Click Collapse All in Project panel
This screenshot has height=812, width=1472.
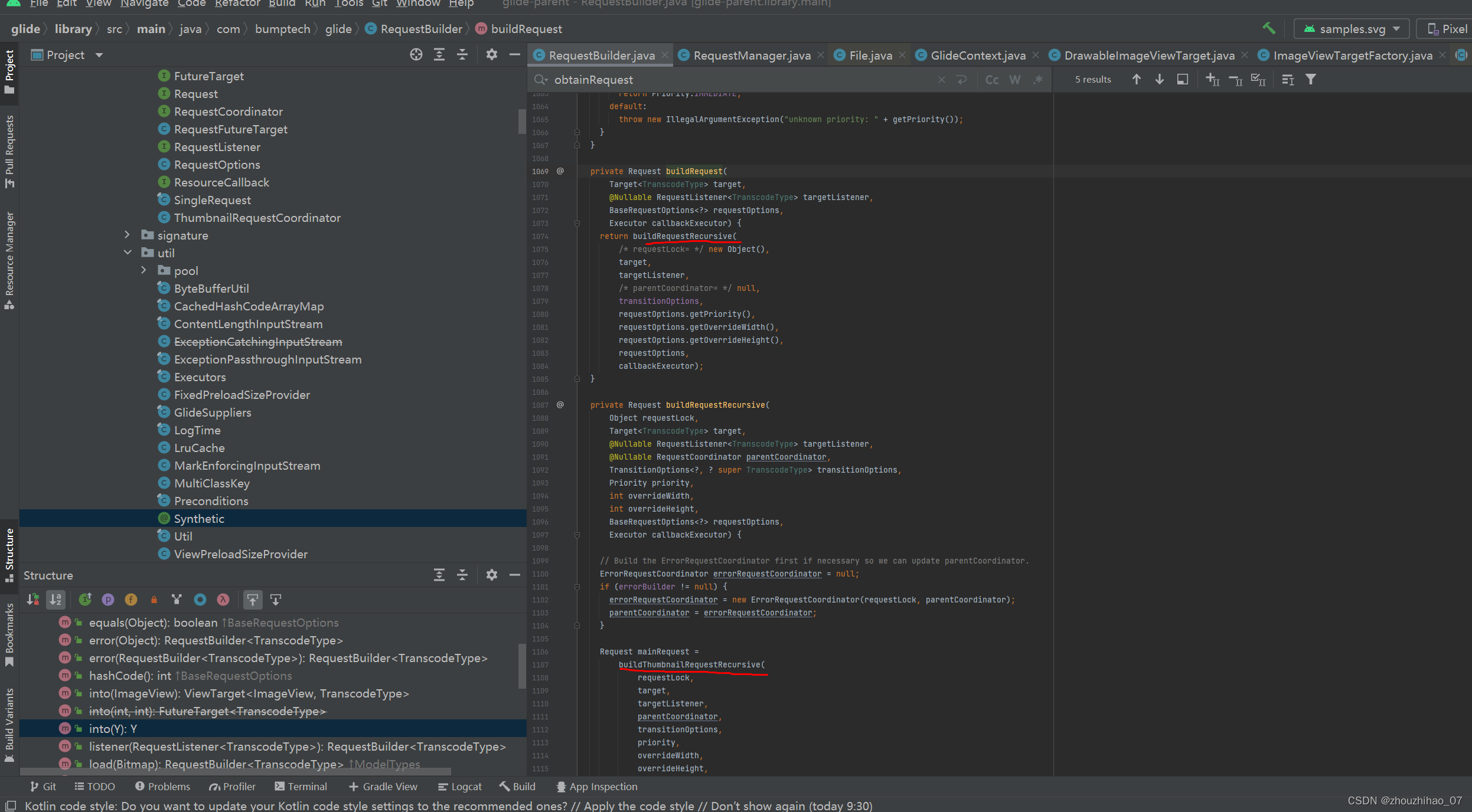click(462, 55)
